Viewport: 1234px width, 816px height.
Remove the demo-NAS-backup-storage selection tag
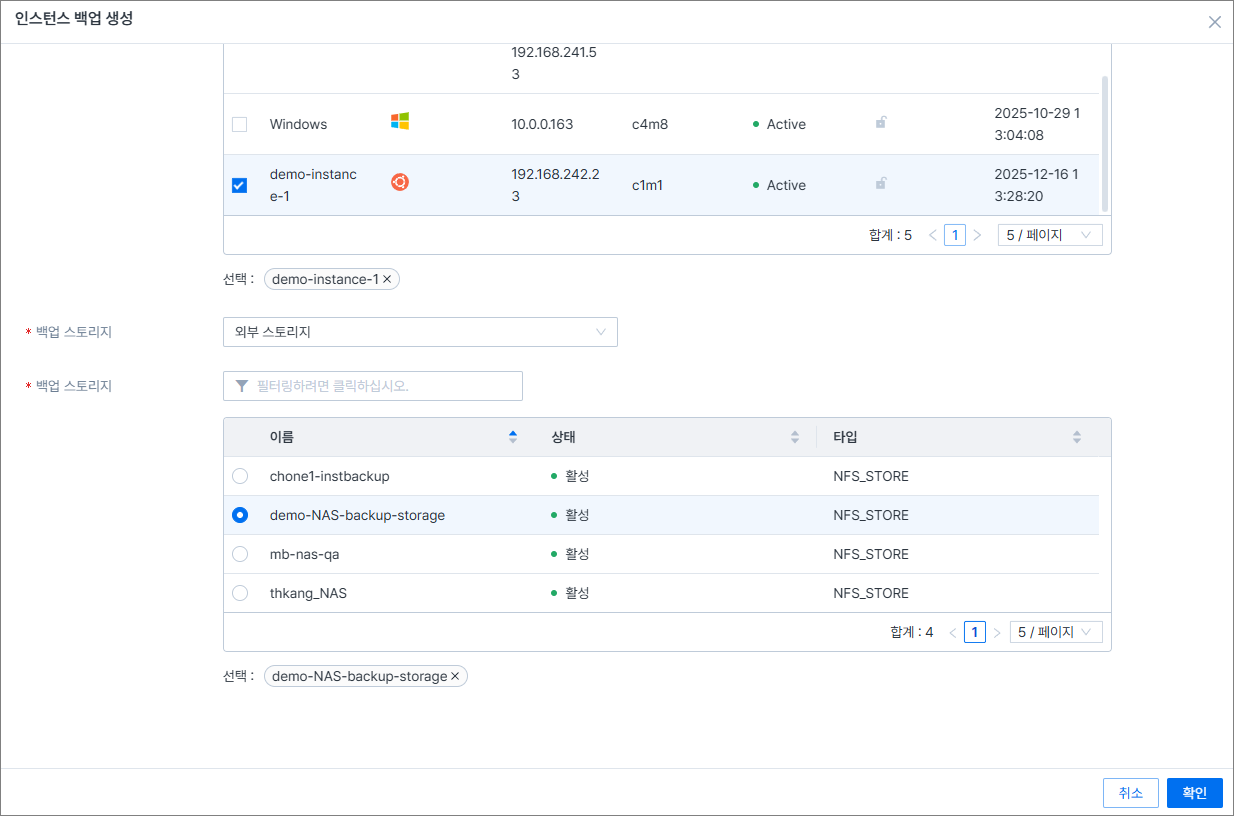coord(455,677)
